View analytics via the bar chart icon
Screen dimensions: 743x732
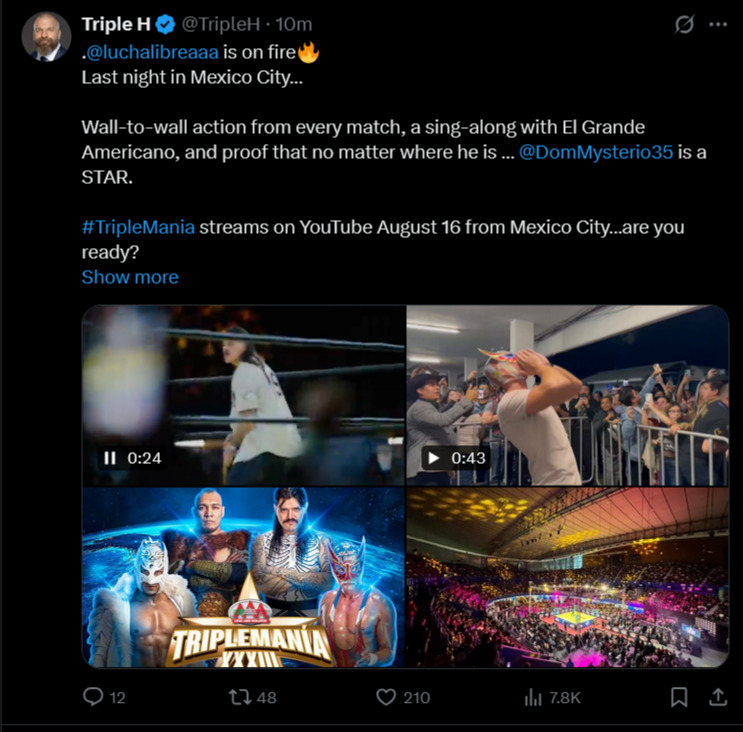click(x=533, y=697)
